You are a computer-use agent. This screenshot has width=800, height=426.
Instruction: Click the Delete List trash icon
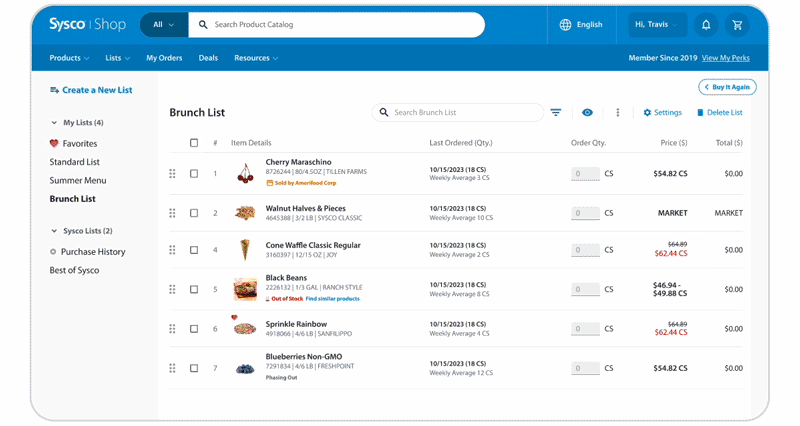coord(700,112)
